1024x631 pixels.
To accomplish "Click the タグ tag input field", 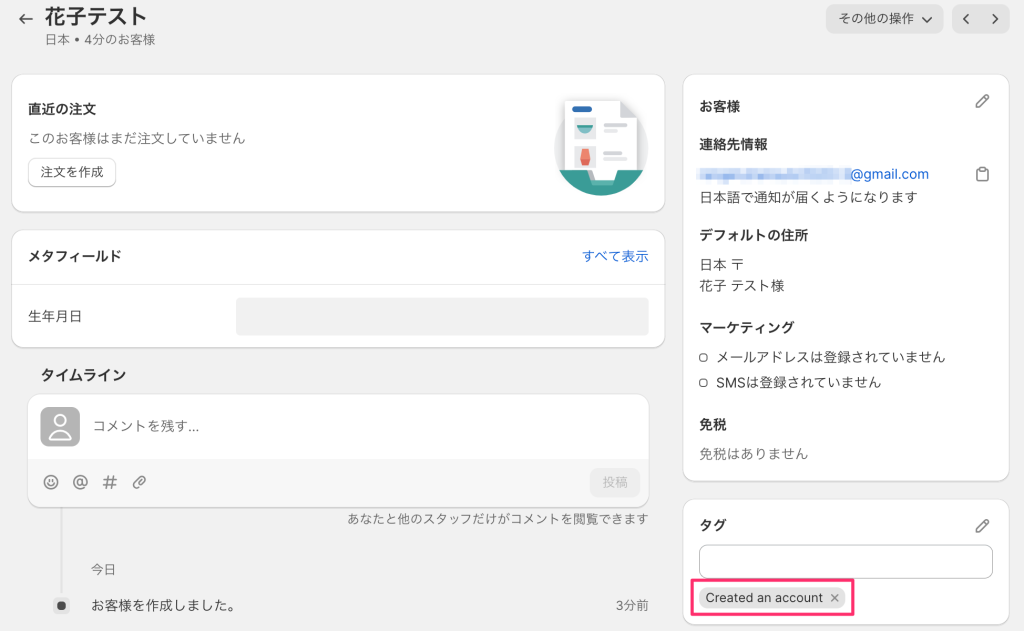I will coord(845,561).
